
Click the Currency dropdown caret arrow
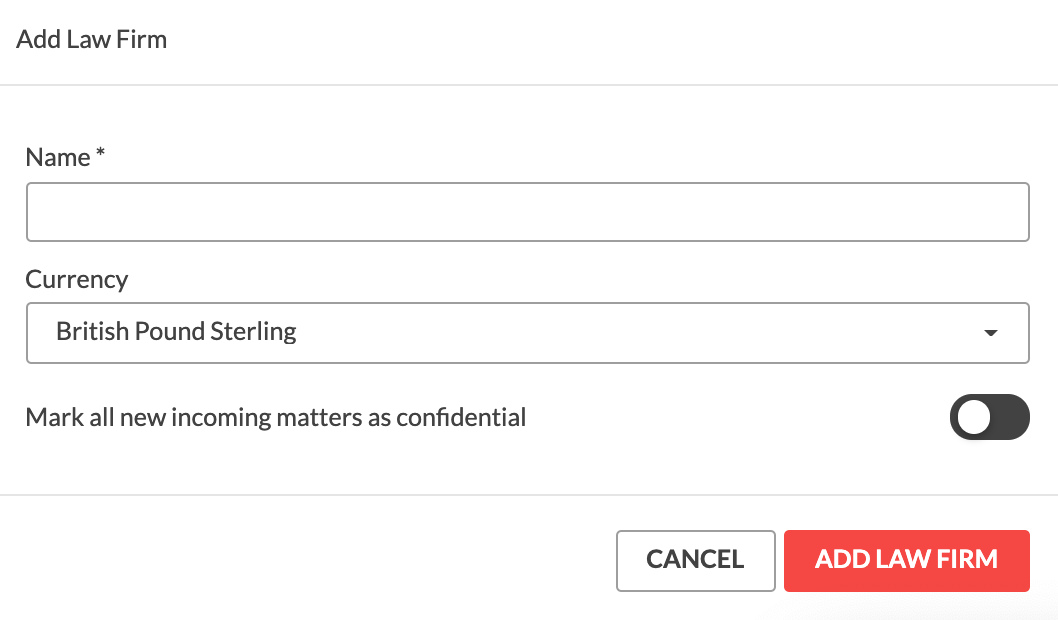point(991,333)
